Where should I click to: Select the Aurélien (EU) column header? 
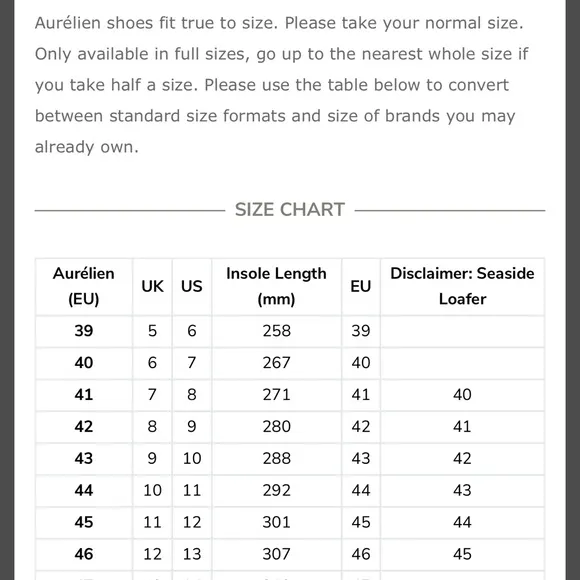[84, 286]
